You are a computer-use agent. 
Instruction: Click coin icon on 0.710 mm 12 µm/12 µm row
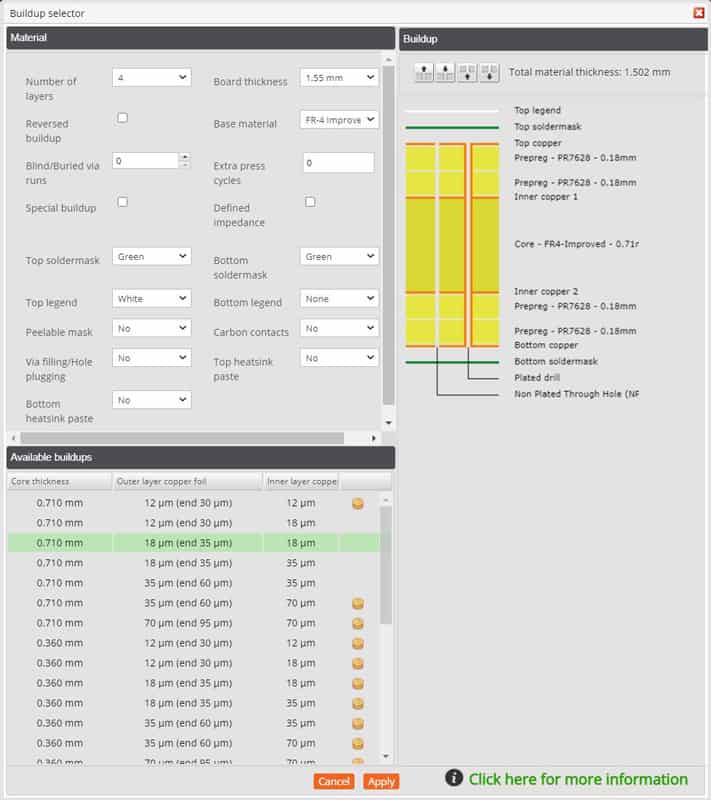point(358,504)
